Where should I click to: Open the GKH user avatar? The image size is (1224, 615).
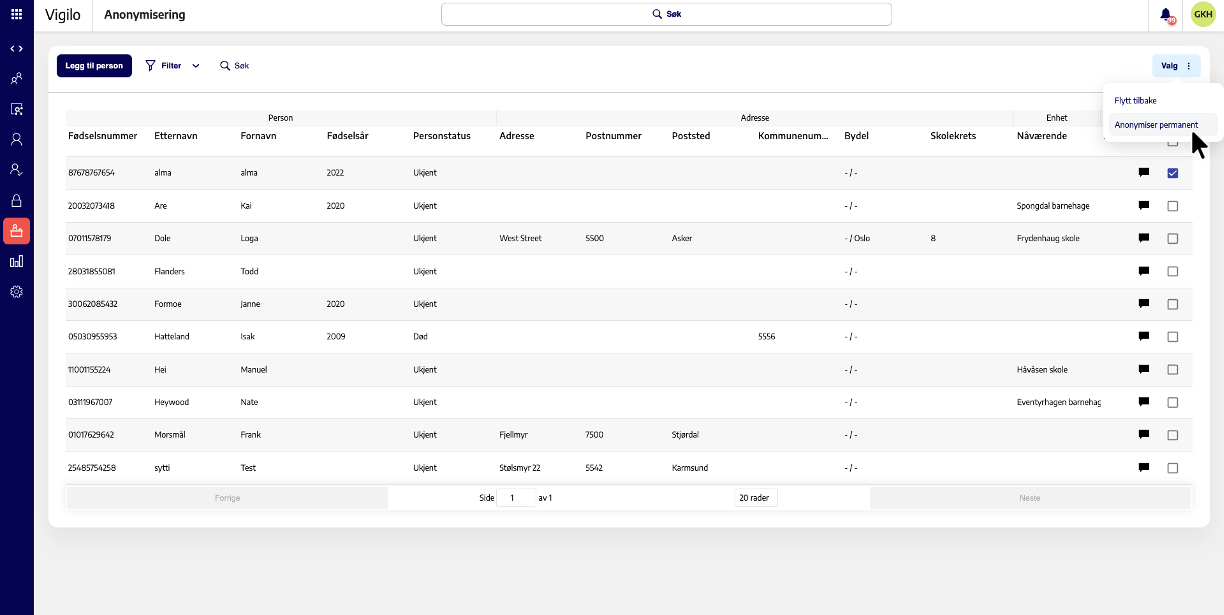[1203, 15]
